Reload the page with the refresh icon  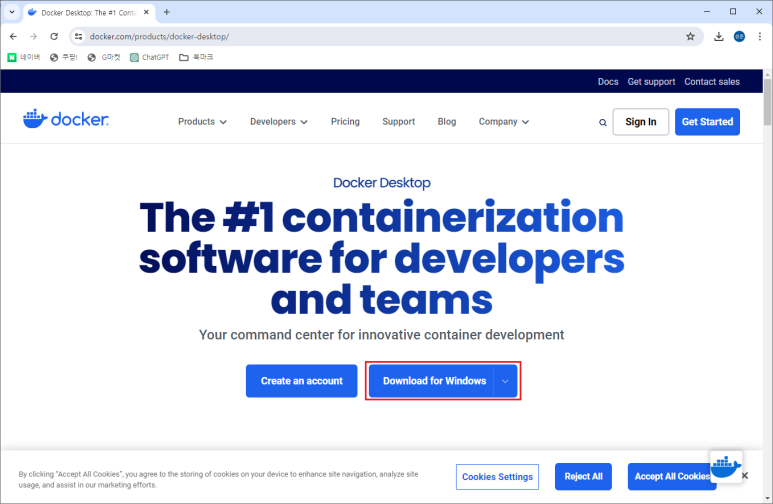coord(54,36)
